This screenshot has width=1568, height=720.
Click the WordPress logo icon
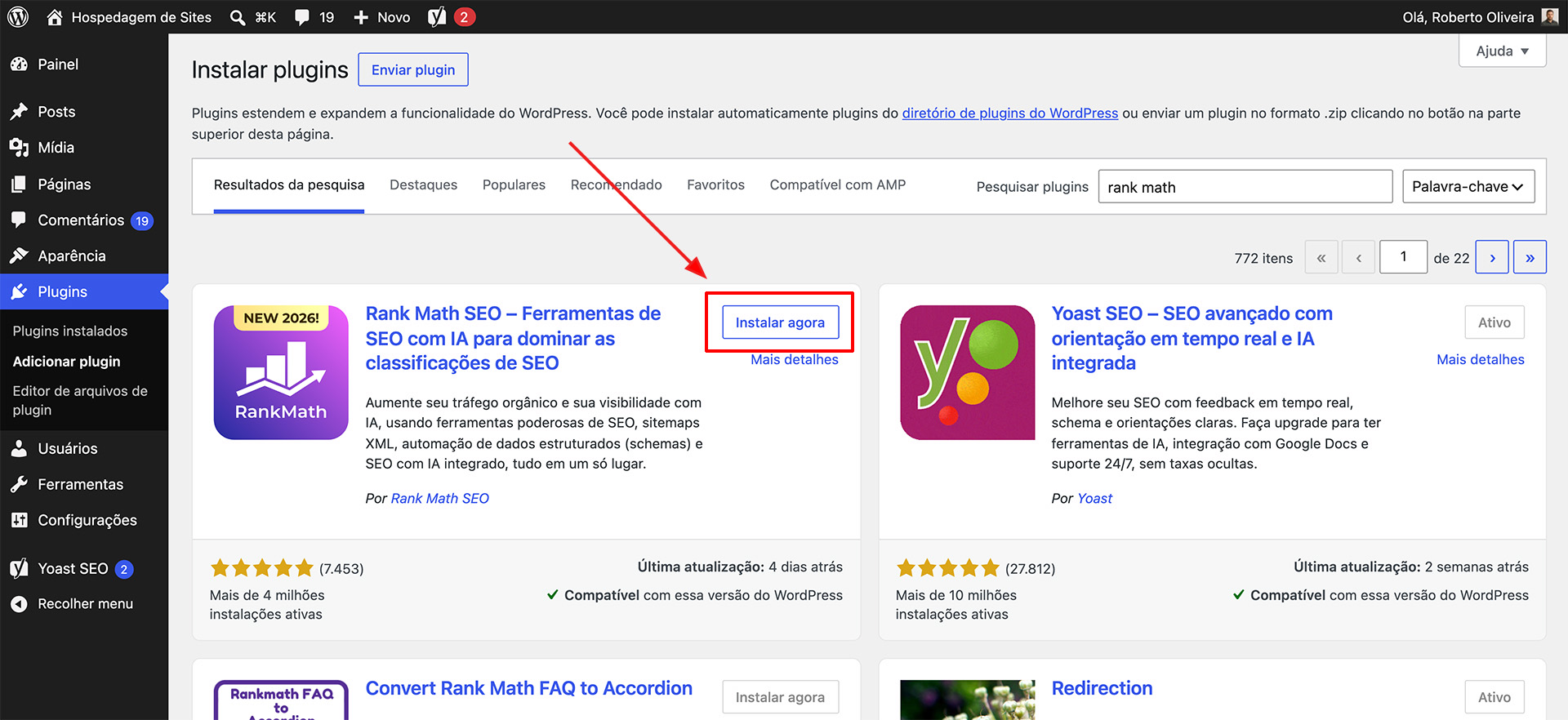[x=18, y=17]
